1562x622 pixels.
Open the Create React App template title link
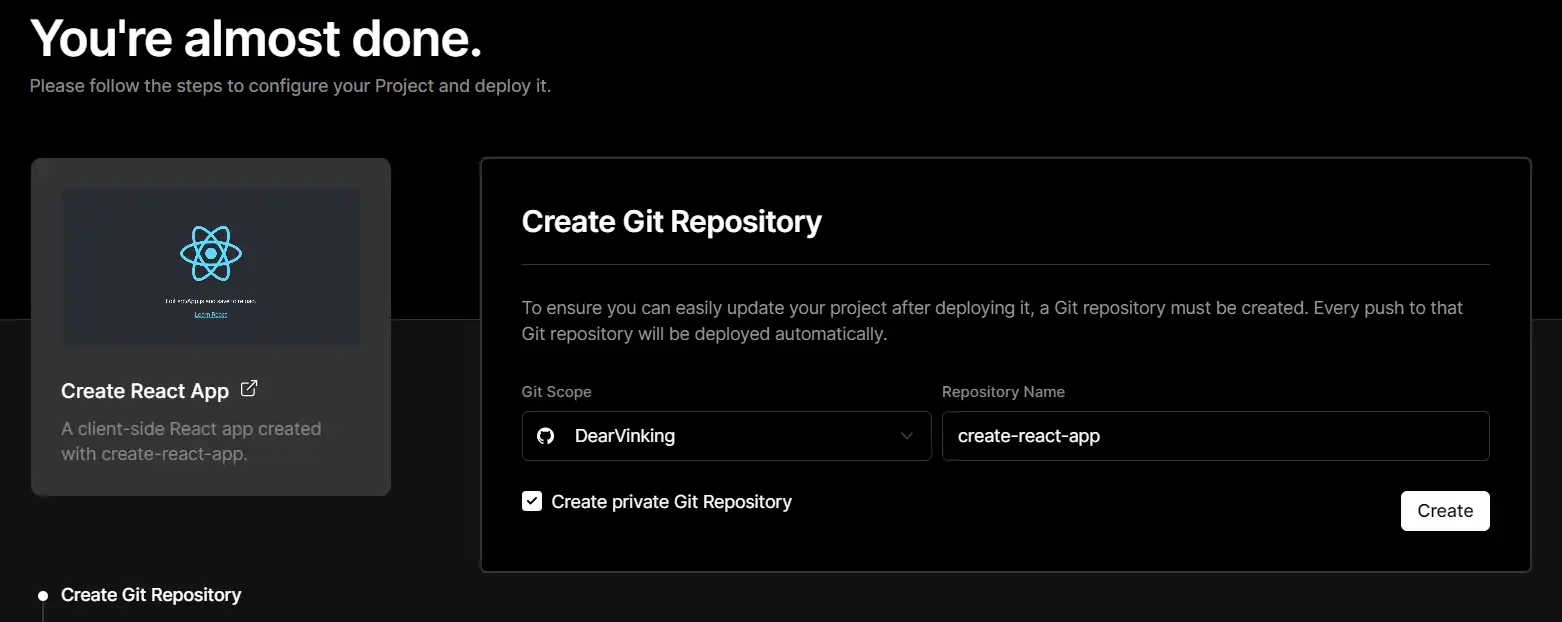pyautogui.click(x=145, y=391)
